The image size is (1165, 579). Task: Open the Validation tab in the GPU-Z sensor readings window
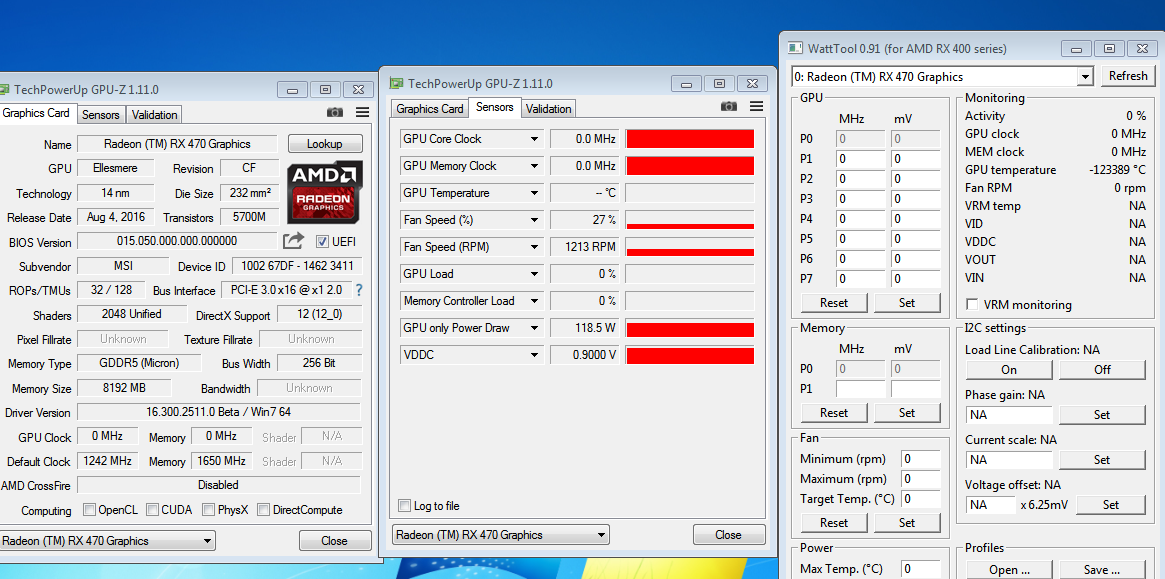point(548,109)
